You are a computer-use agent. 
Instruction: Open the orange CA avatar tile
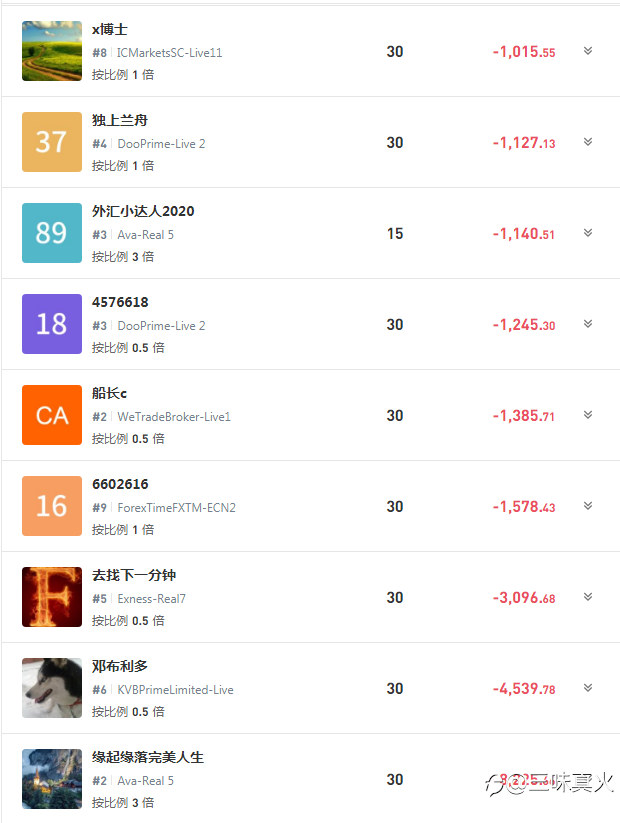pos(52,415)
